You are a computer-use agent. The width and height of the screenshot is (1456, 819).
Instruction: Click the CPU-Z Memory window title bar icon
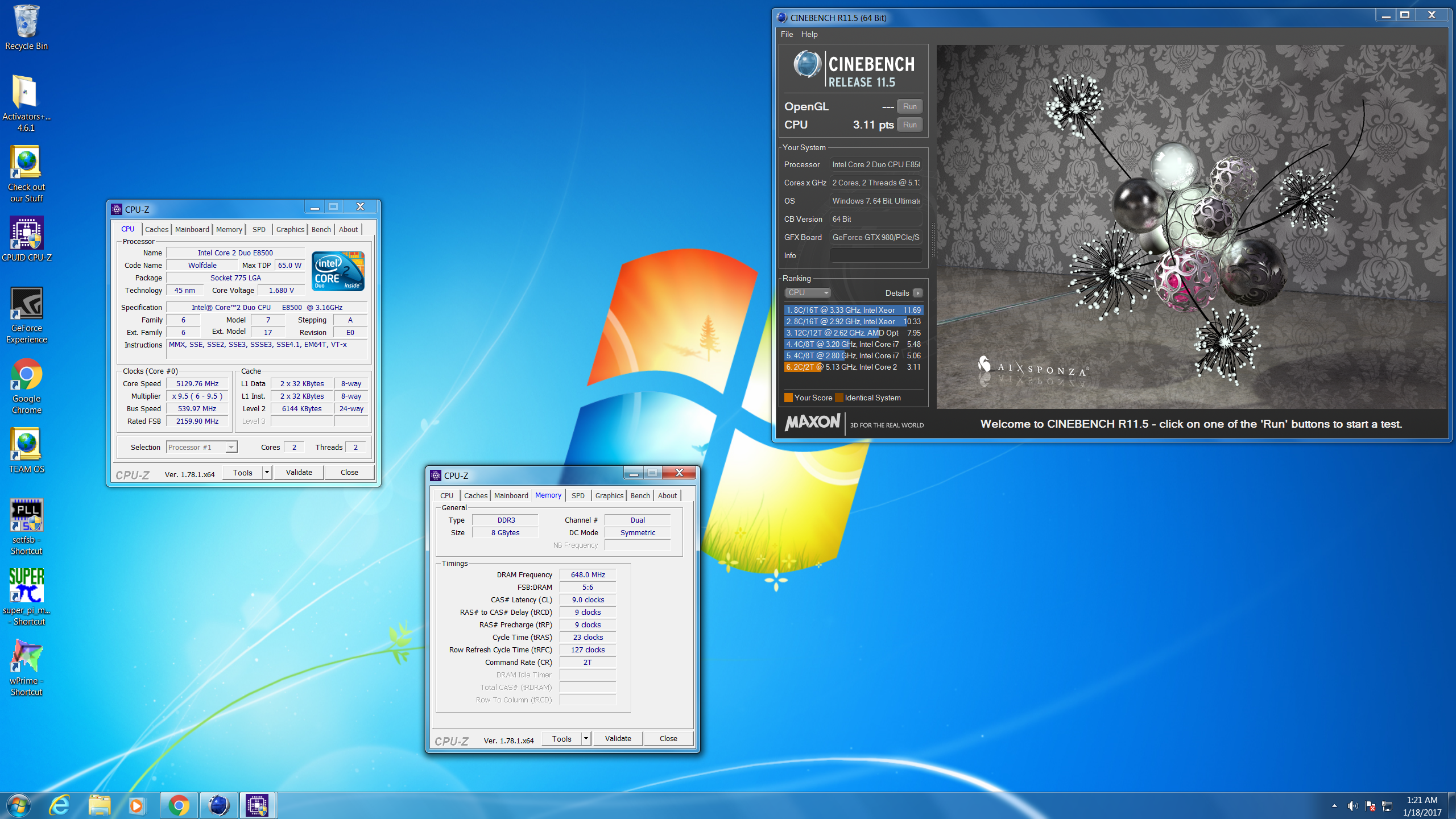coord(436,475)
